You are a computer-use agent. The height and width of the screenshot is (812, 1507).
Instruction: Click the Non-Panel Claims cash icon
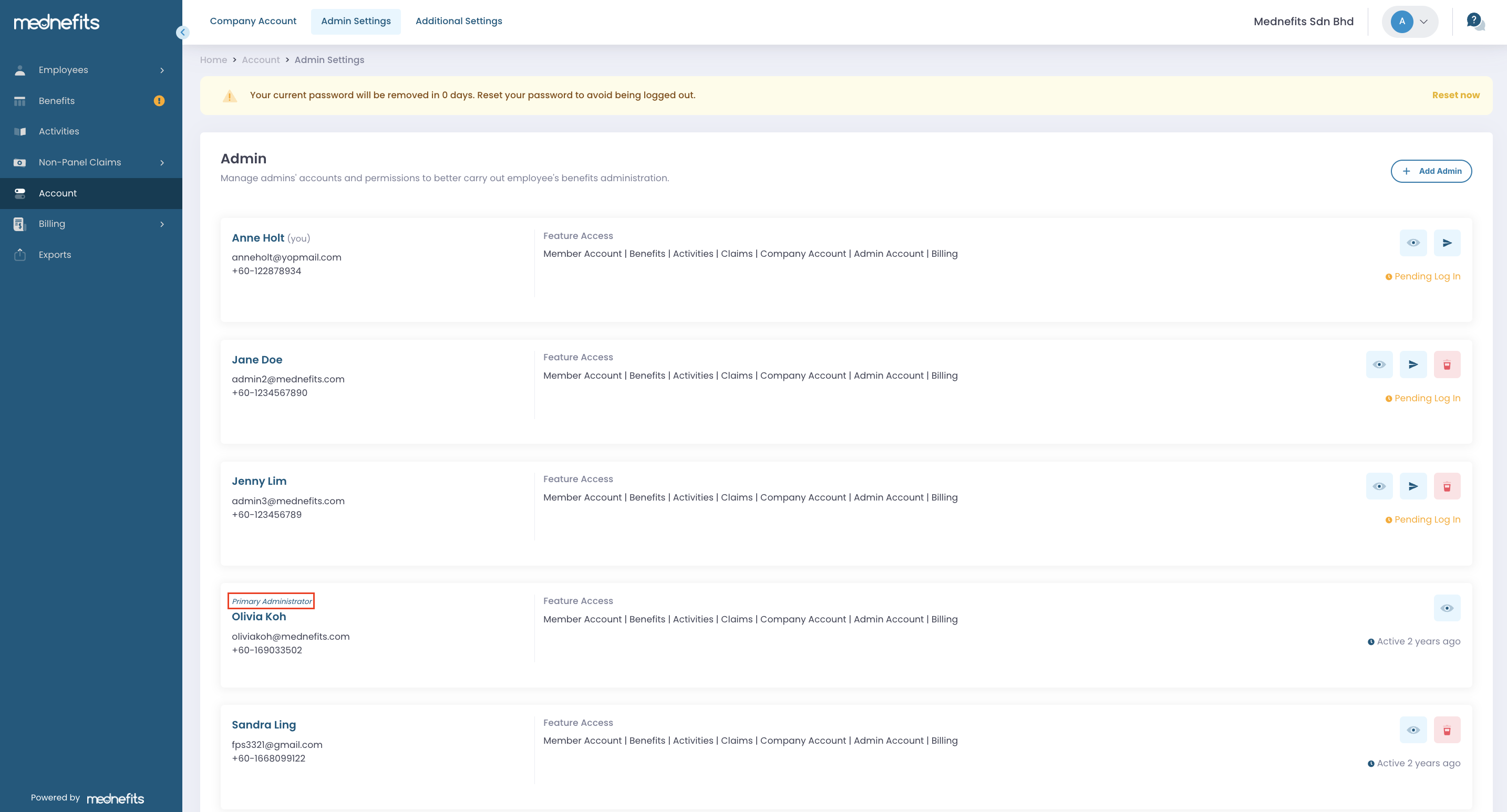point(20,162)
